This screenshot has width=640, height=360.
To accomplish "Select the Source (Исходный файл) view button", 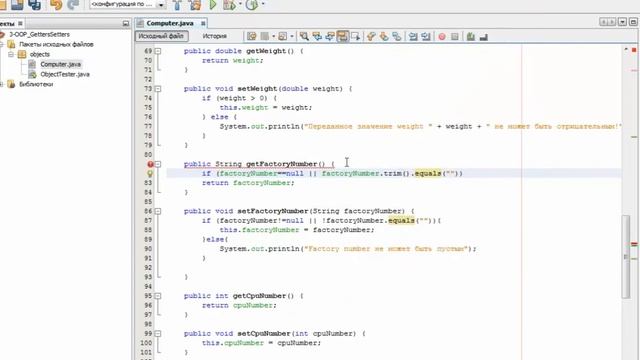I will click(161, 36).
